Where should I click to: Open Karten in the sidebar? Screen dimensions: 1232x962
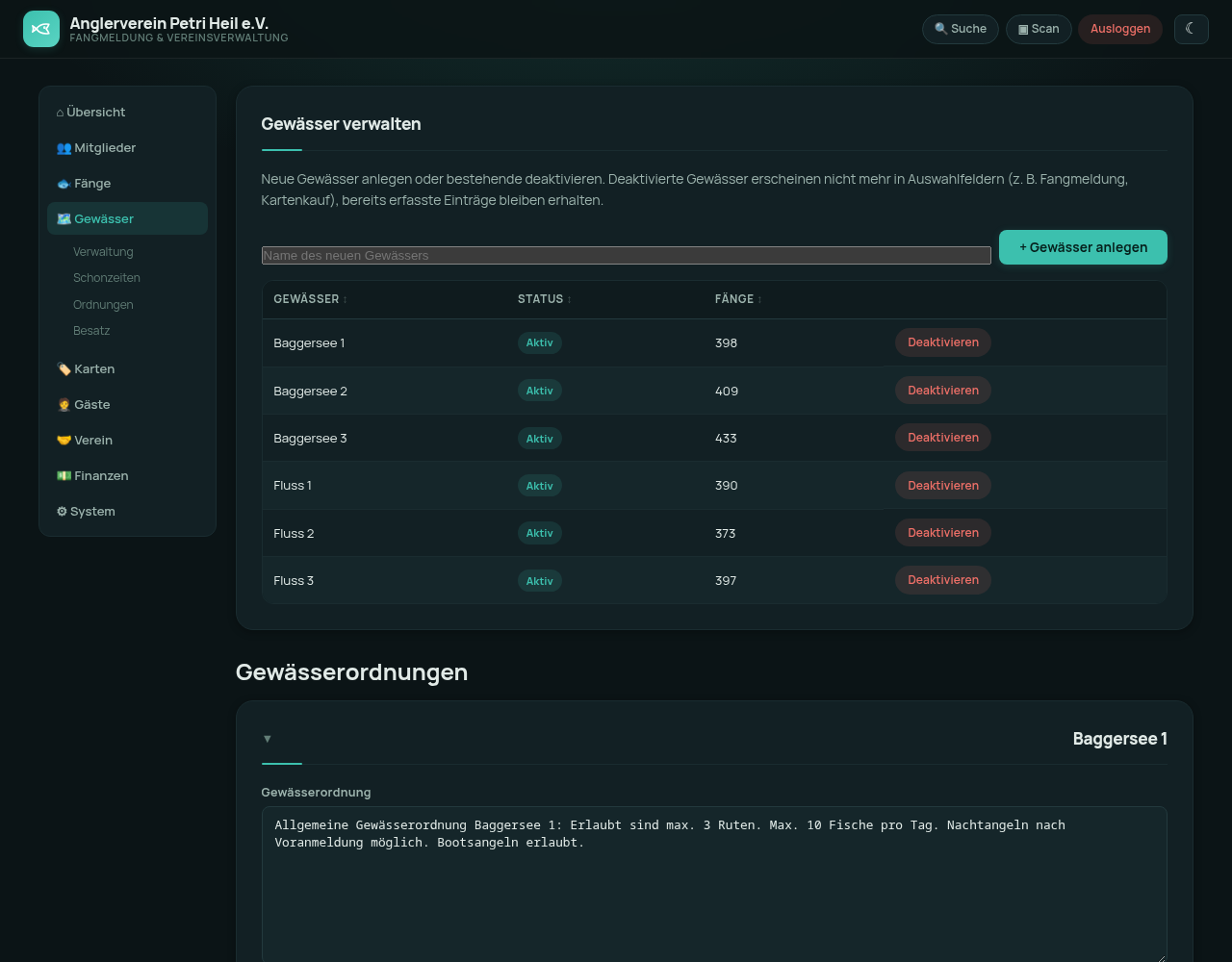(127, 368)
